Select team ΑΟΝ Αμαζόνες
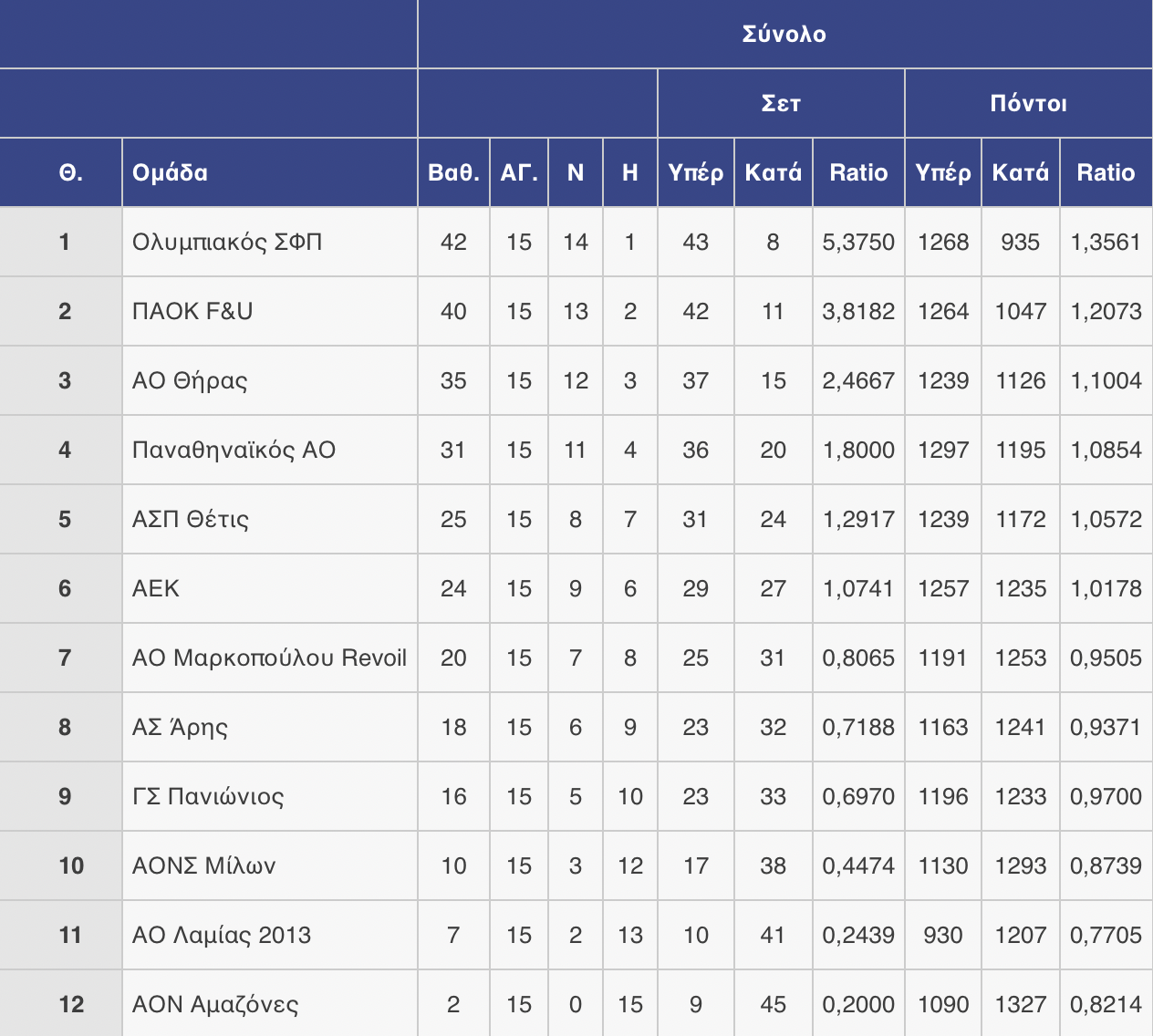 point(215,1004)
